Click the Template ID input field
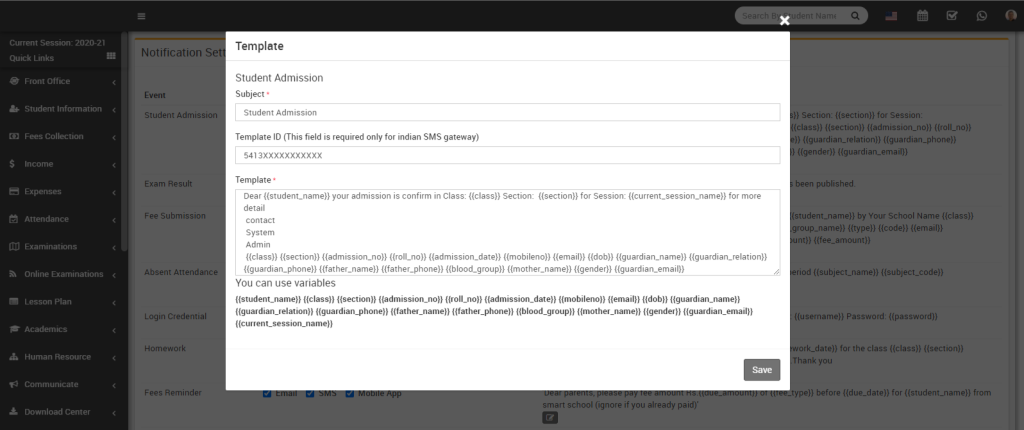The width and height of the screenshot is (1024, 430). click(x=507, y=156)
